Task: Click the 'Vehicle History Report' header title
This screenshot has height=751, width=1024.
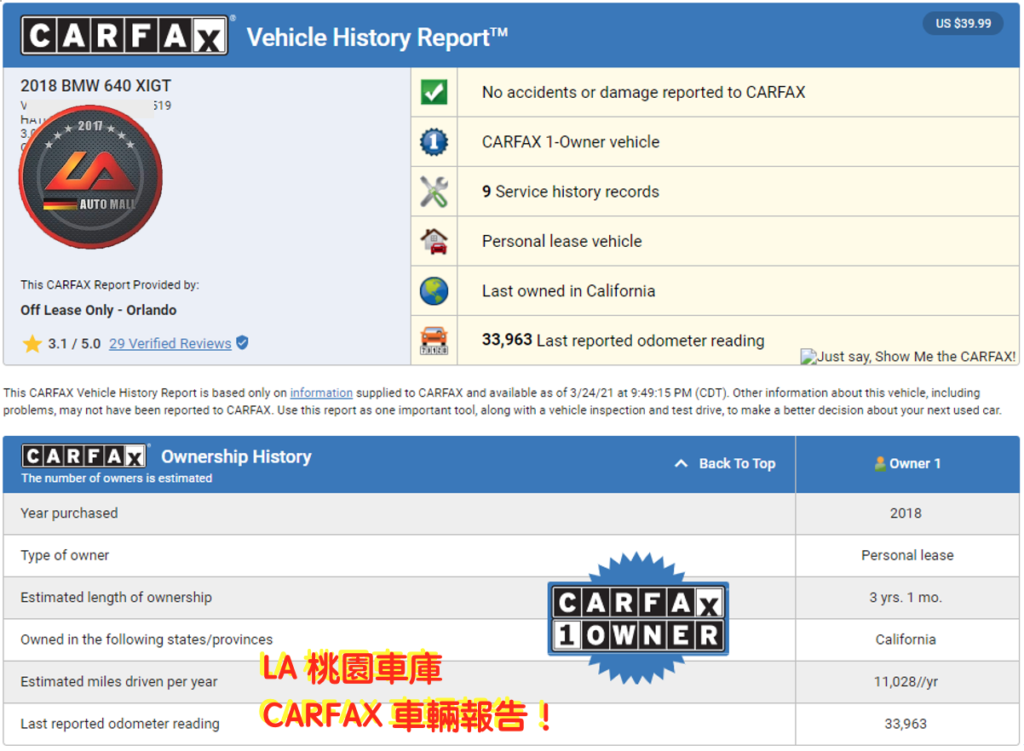Action: tap(377, 37)
